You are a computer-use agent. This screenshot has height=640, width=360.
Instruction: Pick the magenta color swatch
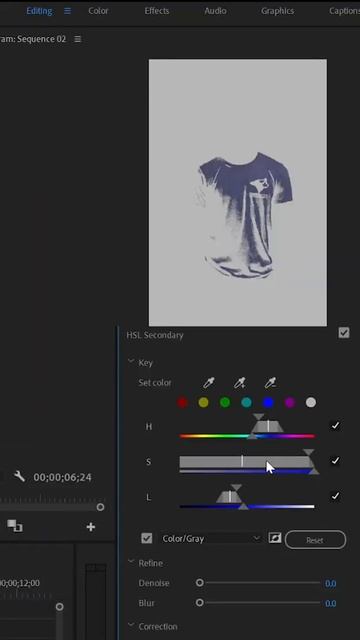(x=289, y=403)
